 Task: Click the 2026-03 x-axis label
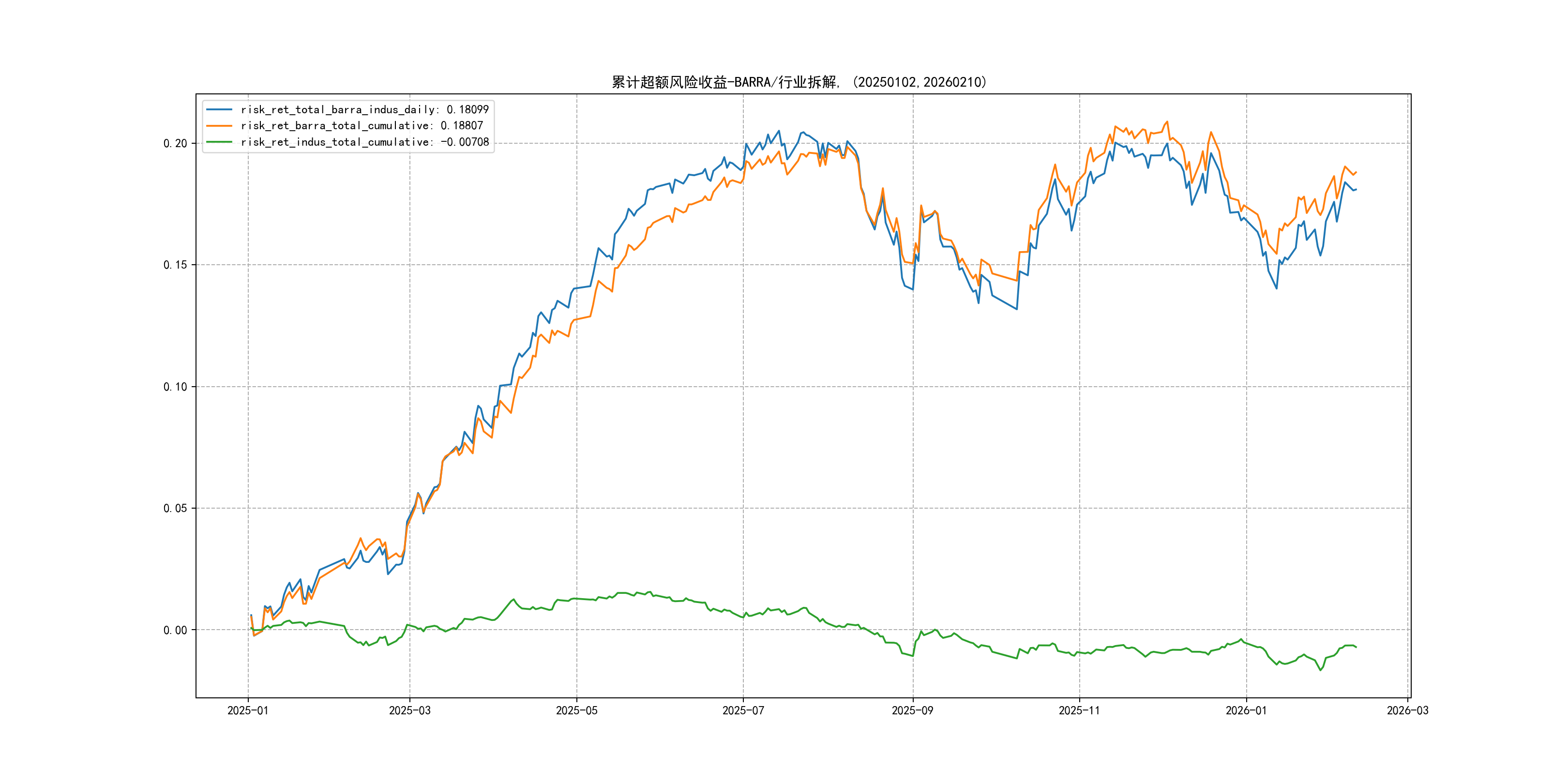(x=1407, y=710)
